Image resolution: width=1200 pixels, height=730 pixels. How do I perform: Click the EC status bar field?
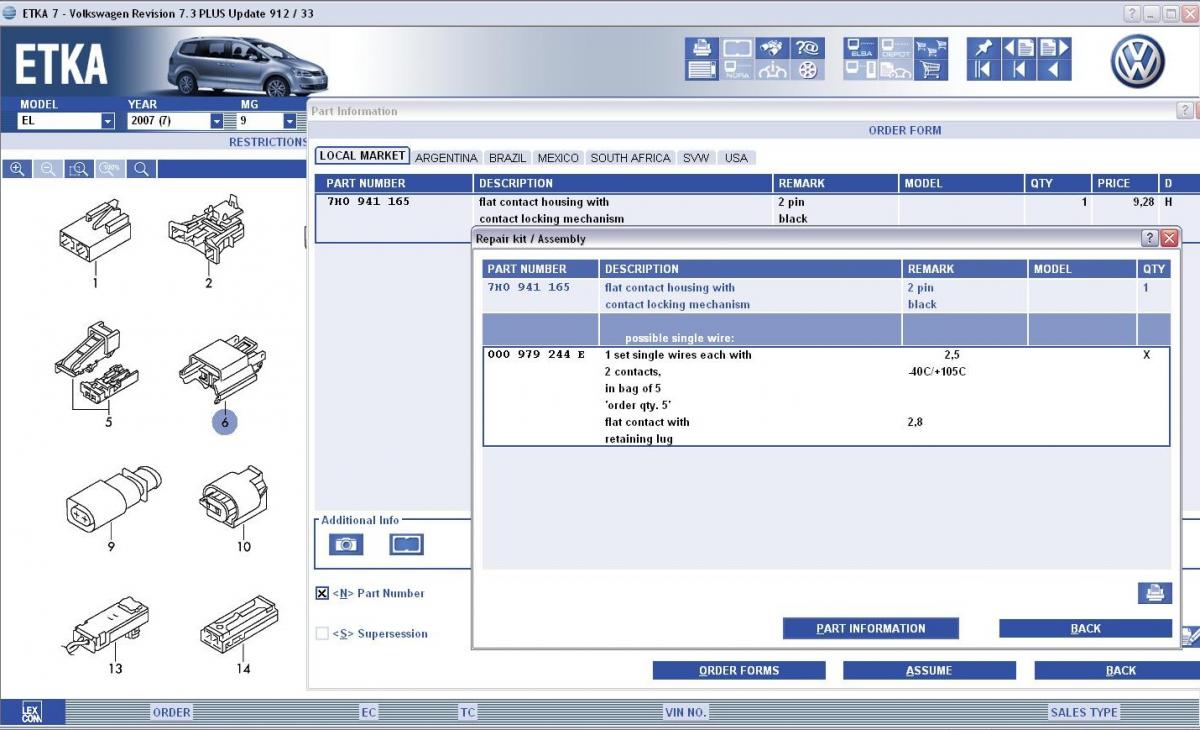[369, 712]
